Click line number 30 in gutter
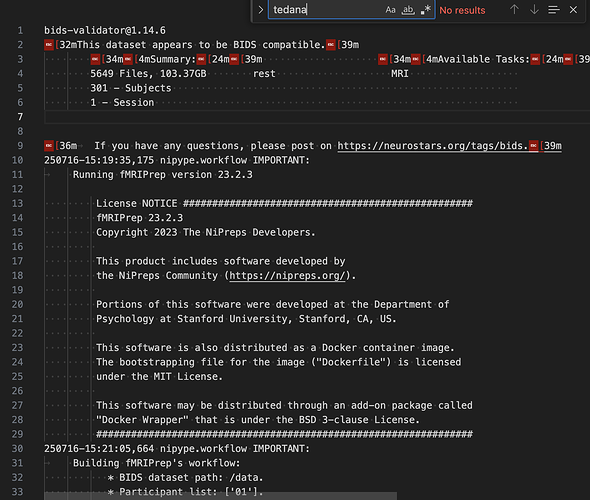This screenshot has height=500, width=590. click(x=17, y=448)
